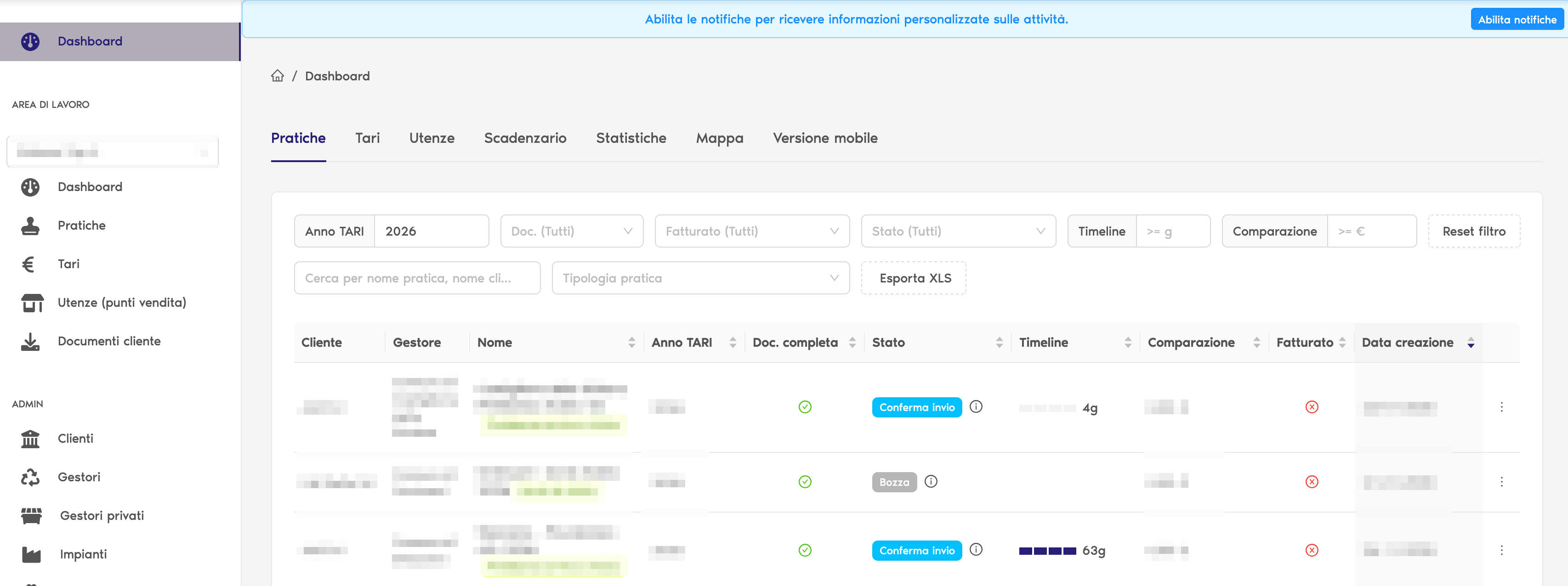The height and width of the screenshot is (586, 1568).
Task: Click green Doc. completa check in Bozza row
Action: [805, 481]
